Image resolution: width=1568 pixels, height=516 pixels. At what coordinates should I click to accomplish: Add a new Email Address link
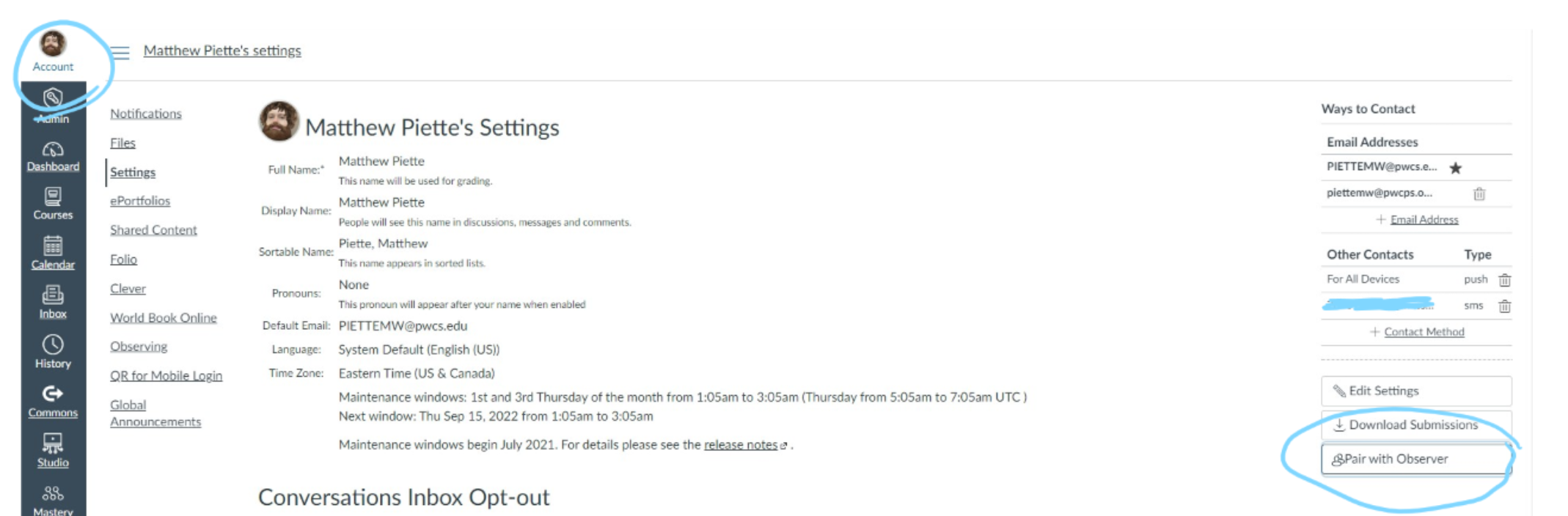coord(1424,219)
